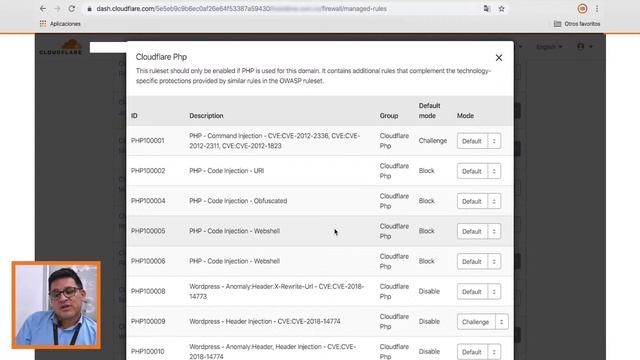
Task: Click rule ID PHP100001
Action: tap(147, 140)
